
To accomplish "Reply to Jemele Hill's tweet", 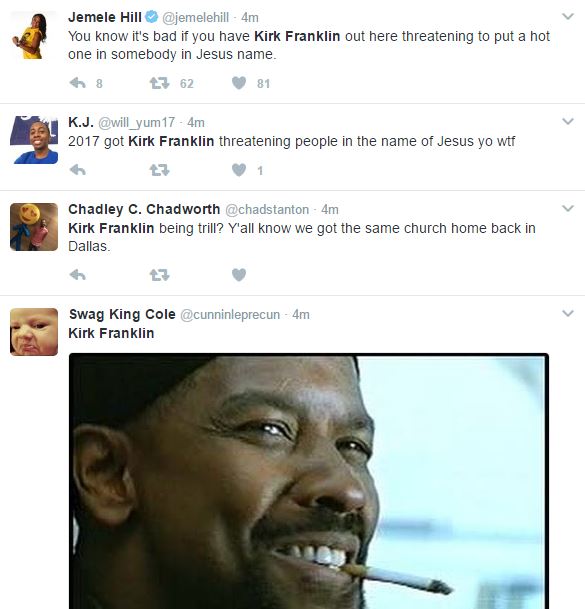I will 78,83.
